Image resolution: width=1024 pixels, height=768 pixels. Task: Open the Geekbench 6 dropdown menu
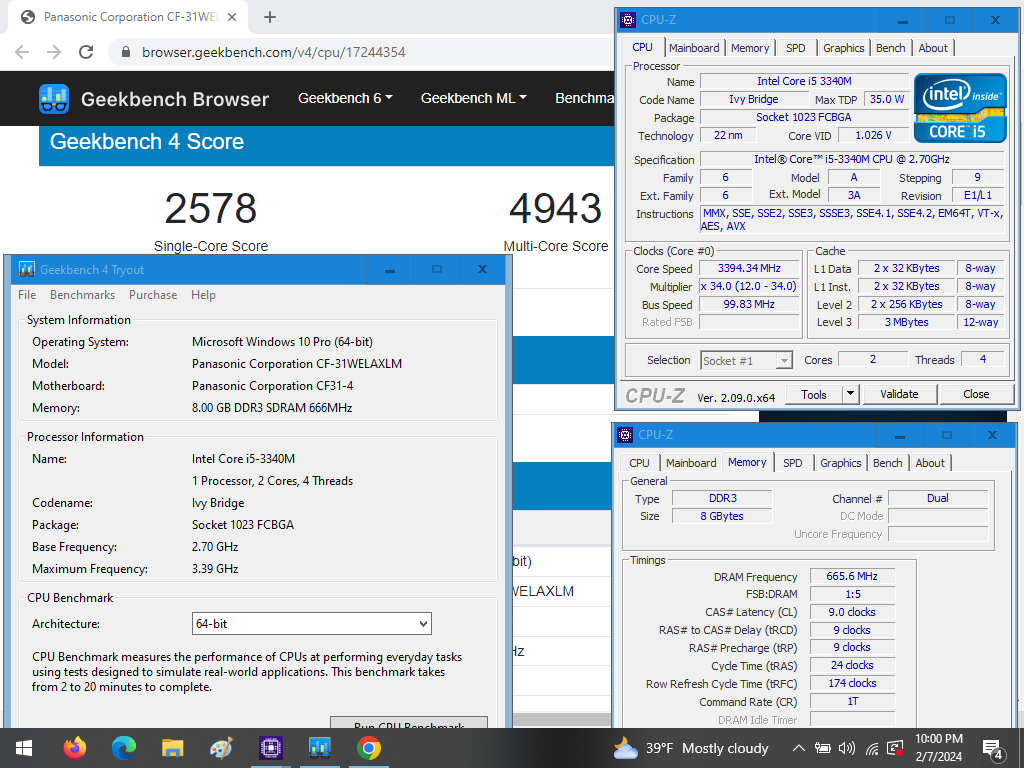pos(345,98)
